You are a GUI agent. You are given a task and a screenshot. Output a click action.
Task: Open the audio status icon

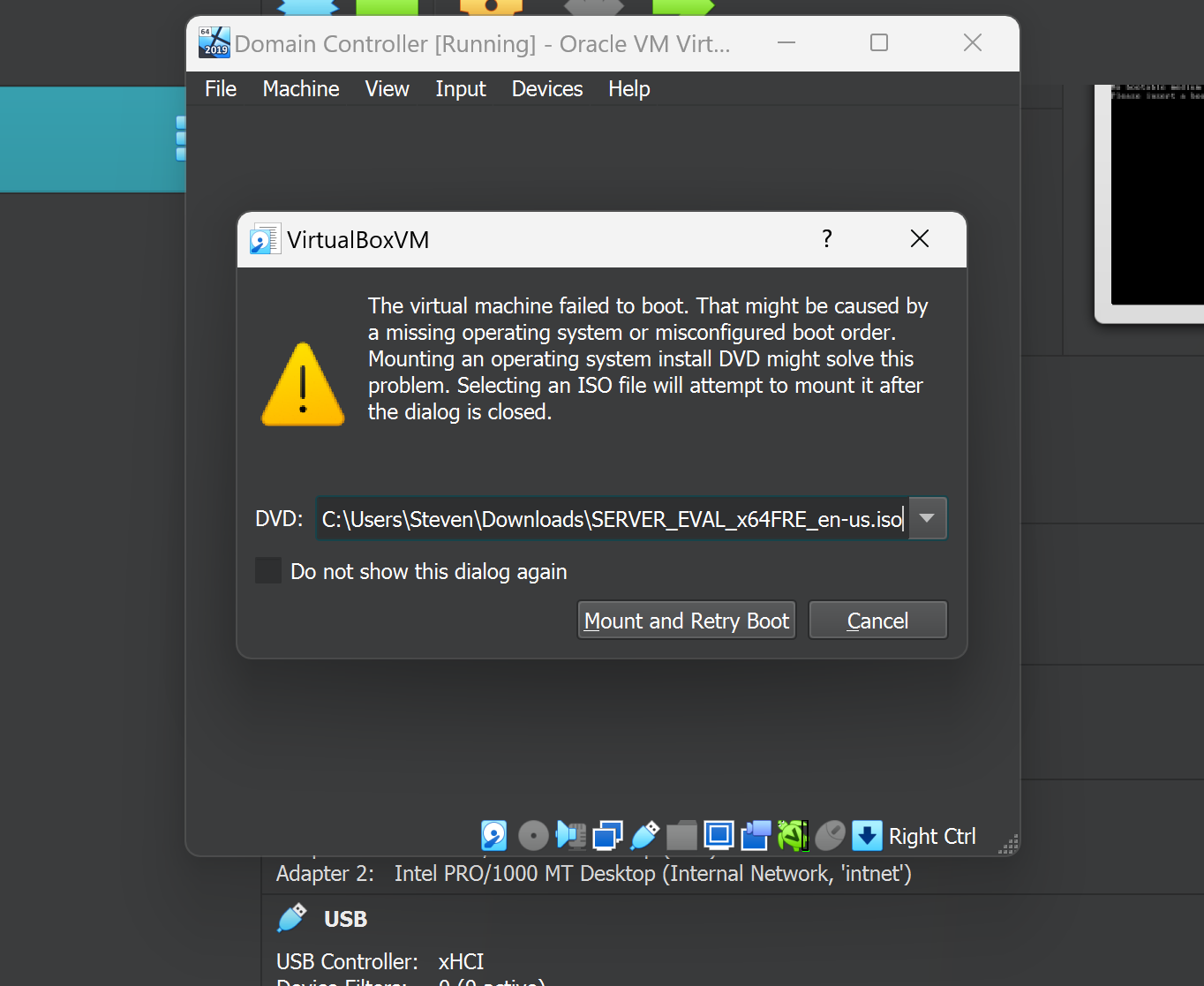pos(571,835)
